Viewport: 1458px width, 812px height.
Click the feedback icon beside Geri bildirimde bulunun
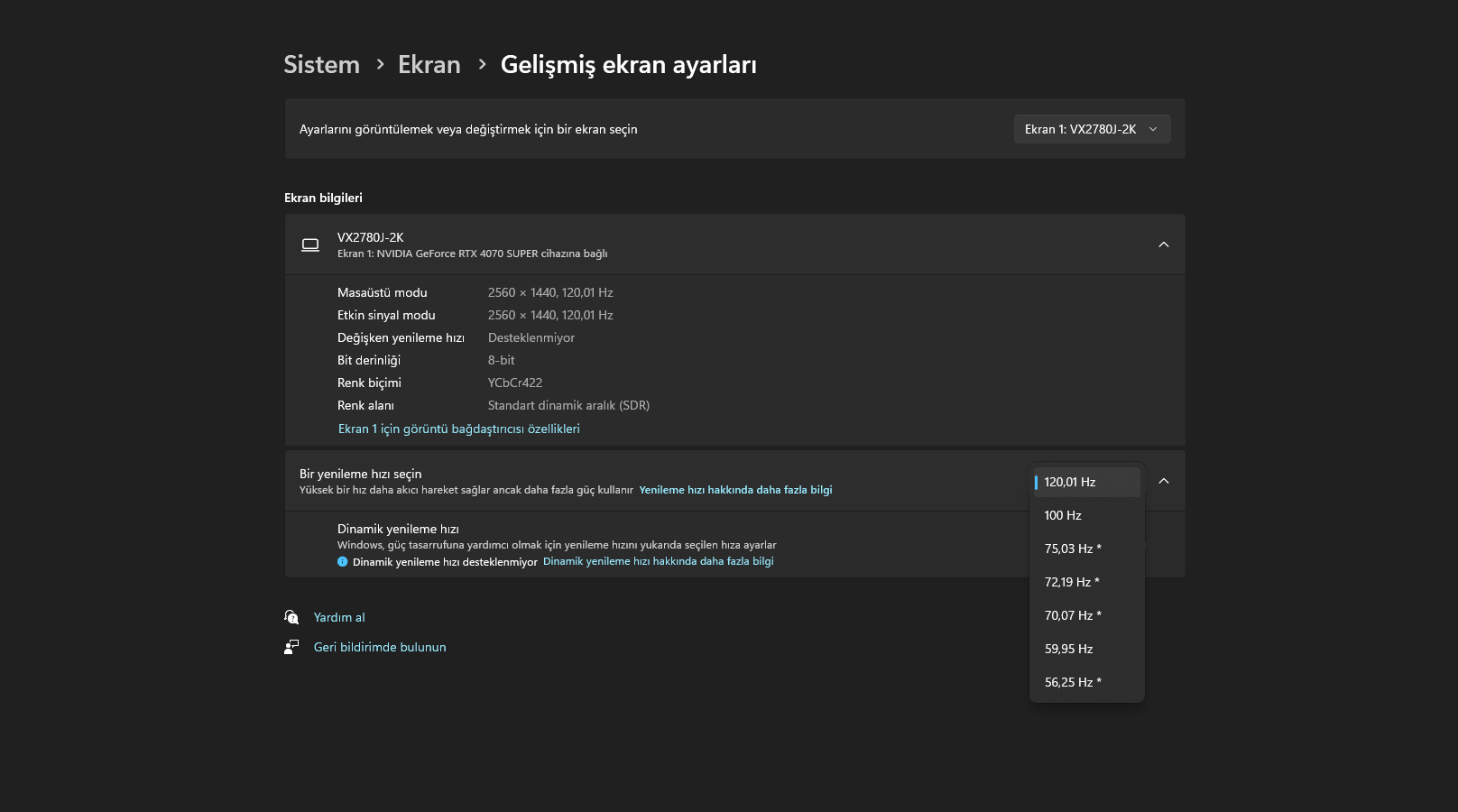[291, 647]
